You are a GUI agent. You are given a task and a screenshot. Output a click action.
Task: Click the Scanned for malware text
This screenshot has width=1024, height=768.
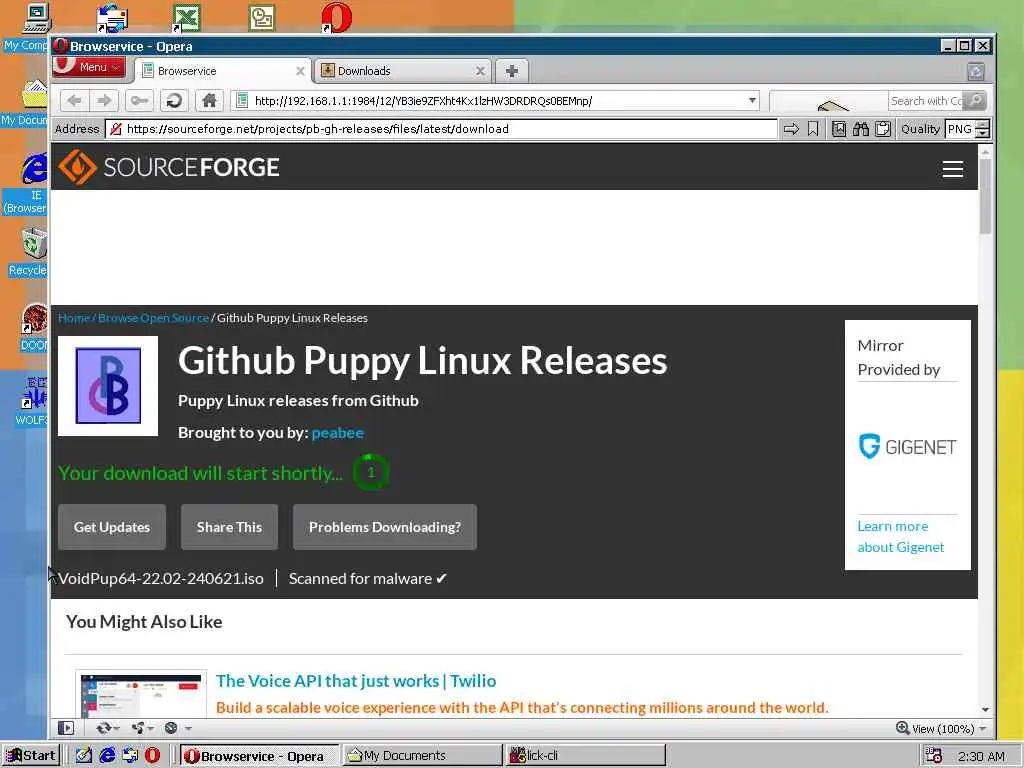pyautogui.click(x=368, y=579)
